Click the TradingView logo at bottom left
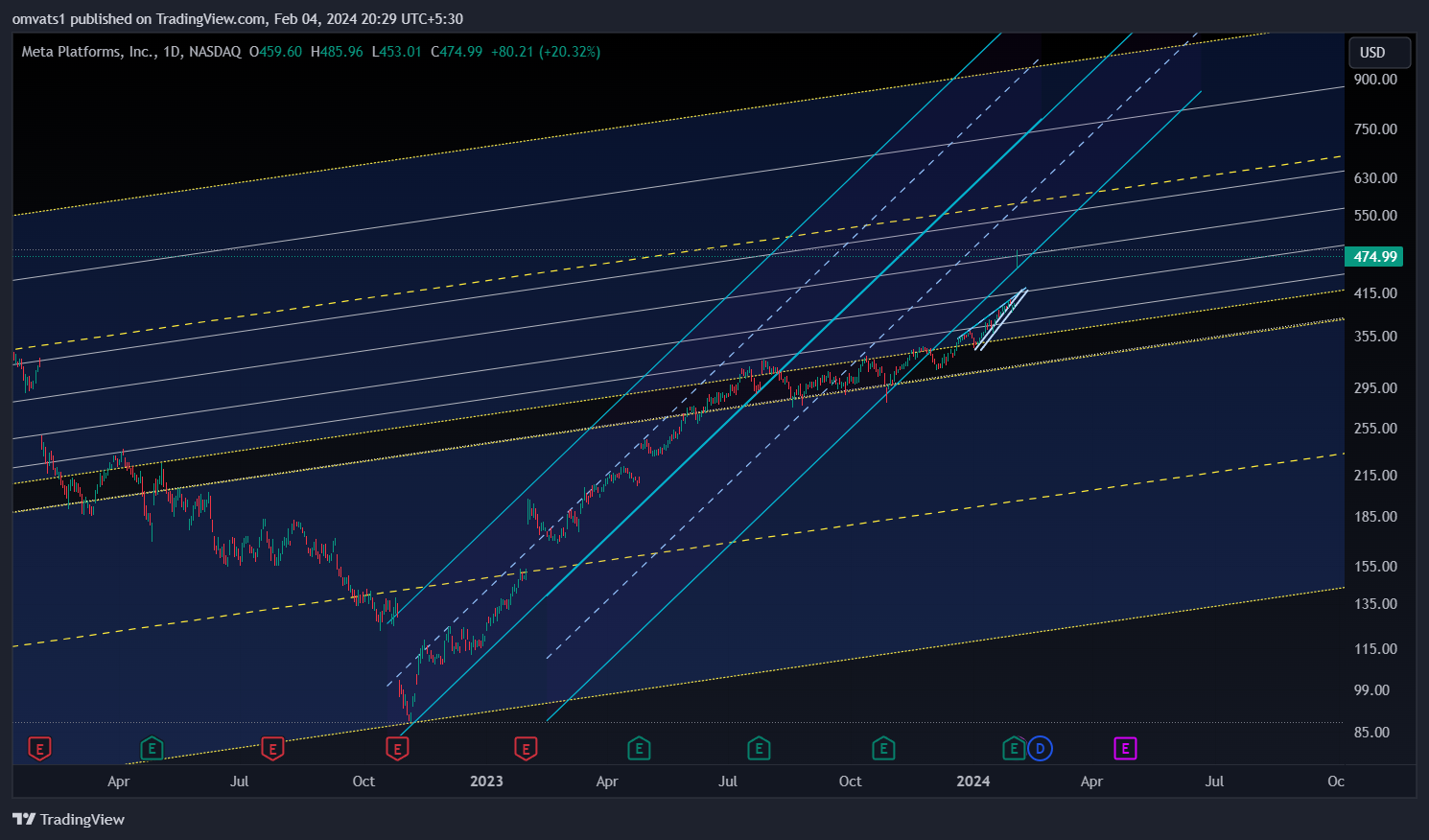The height and width of the screenshot is (840, 1429). coord(68,819)
